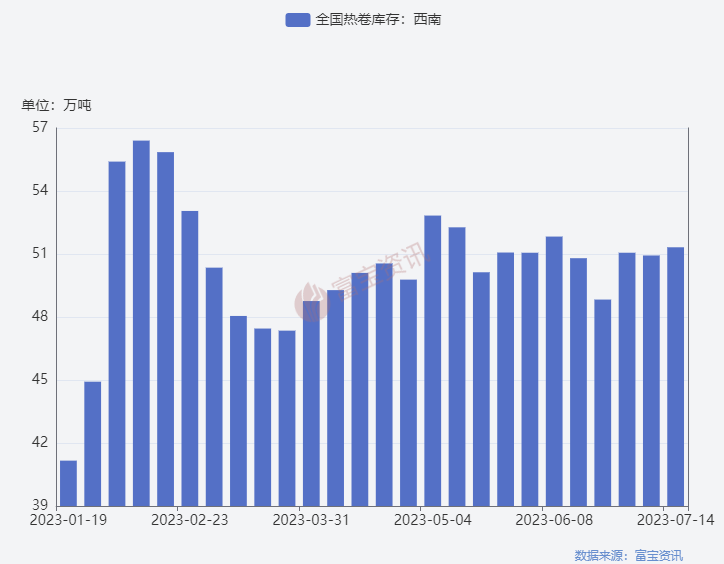724x564 pixels.
Task: Click the x-axis date 2023-07-14
Action: 676,520
